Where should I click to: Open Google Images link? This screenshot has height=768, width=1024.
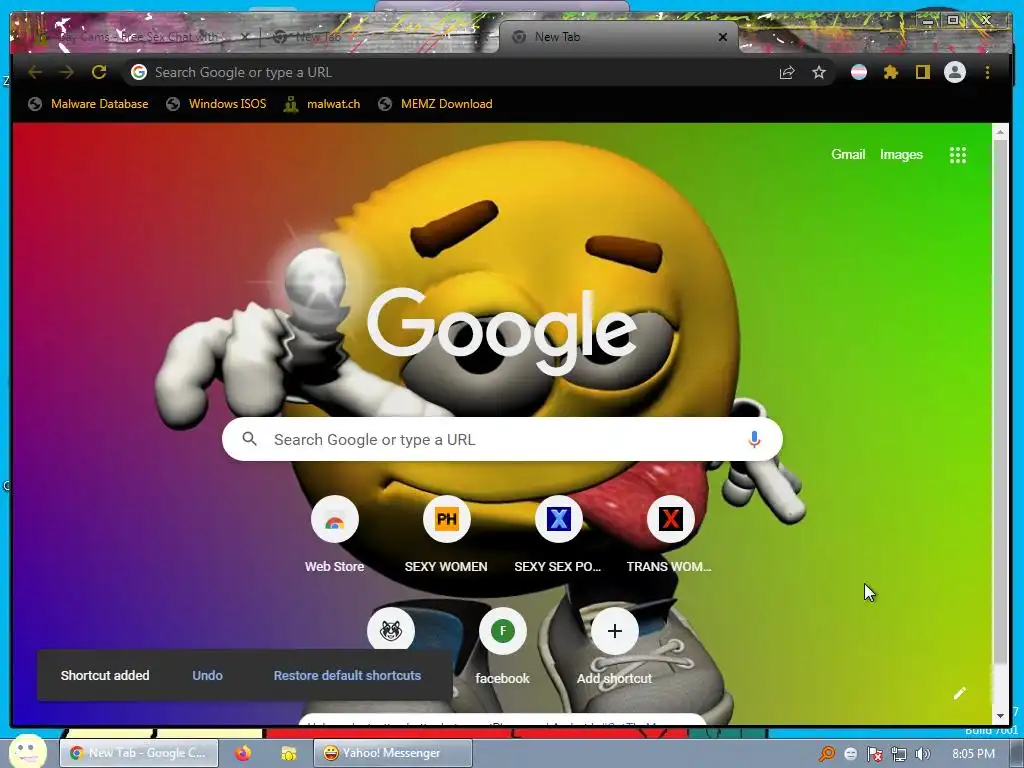tap(901, 155)
